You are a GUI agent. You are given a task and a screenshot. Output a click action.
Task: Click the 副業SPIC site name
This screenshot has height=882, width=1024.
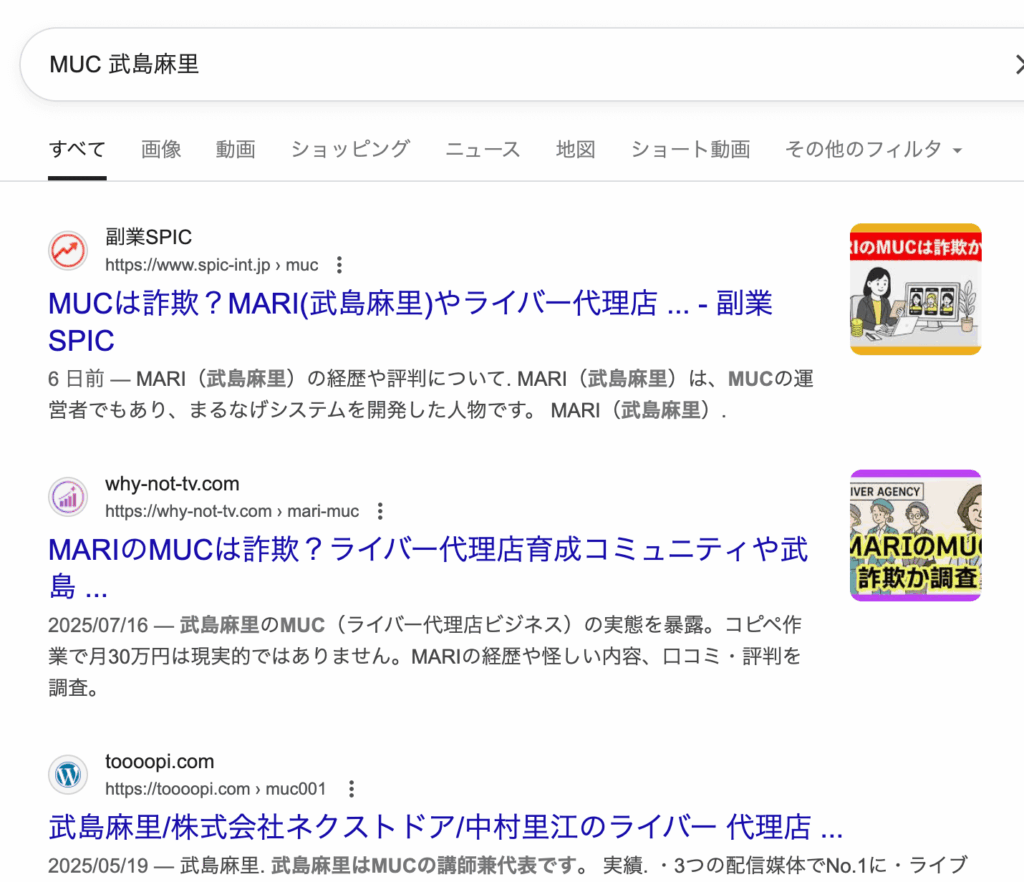click(148, 237)
